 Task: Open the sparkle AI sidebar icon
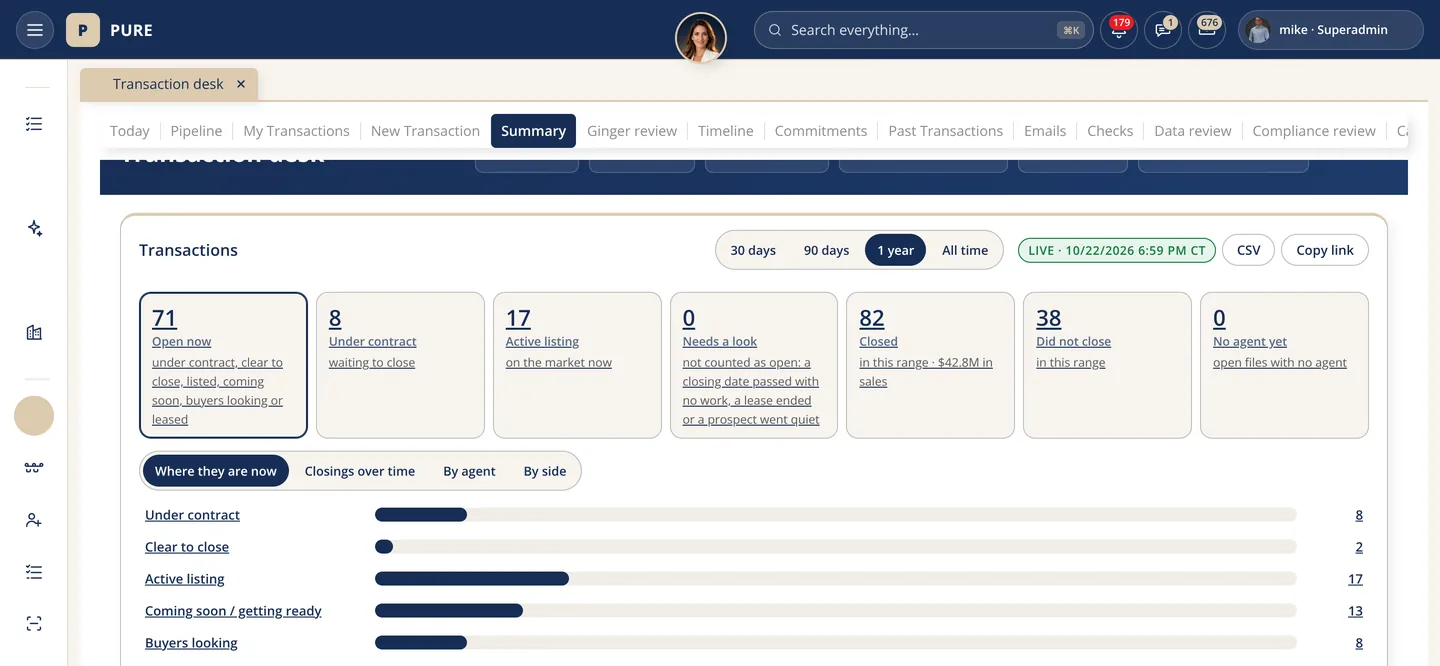(x=34, y=229)
